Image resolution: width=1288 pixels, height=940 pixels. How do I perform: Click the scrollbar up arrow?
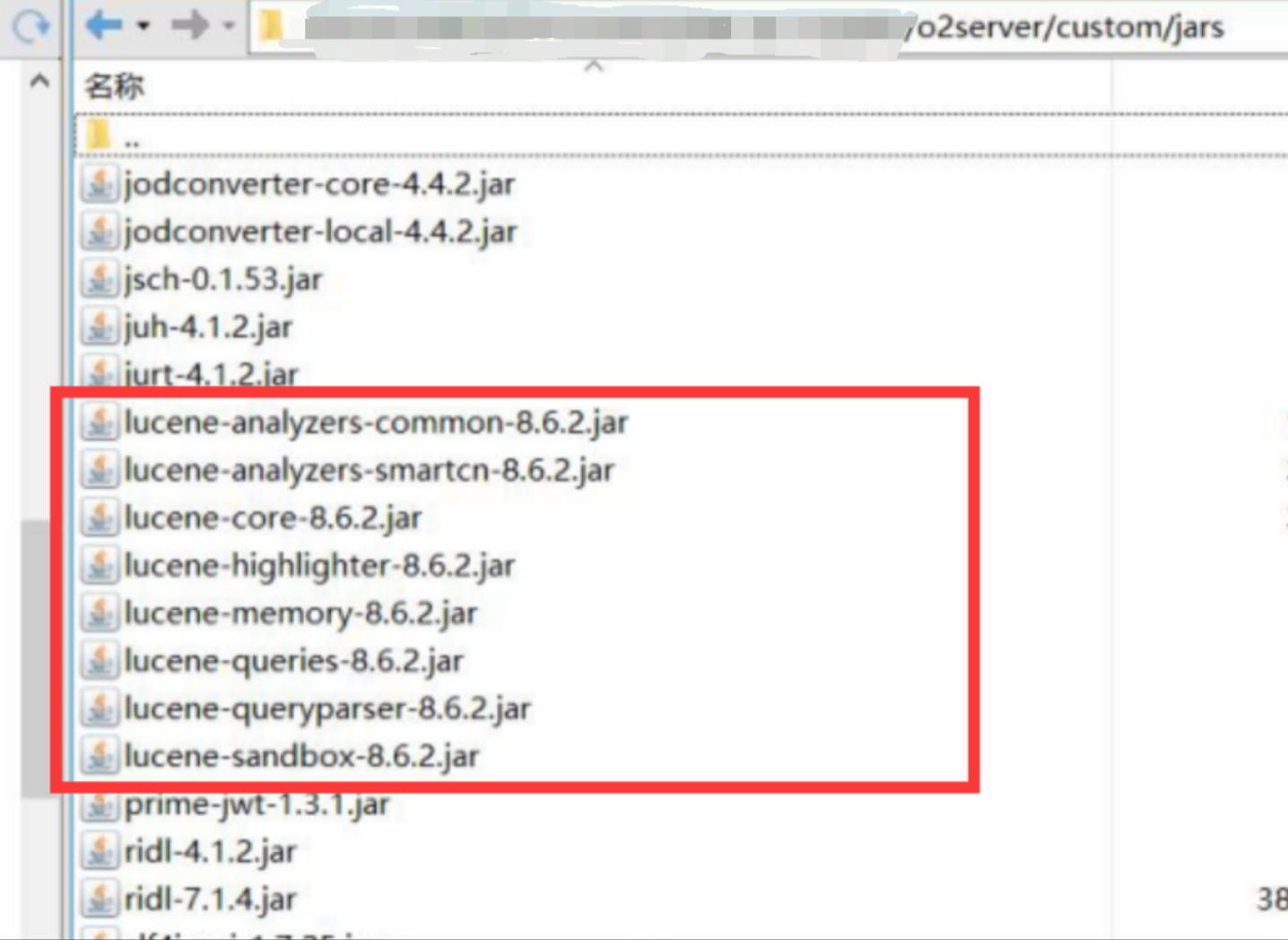[x=39, y=83]
